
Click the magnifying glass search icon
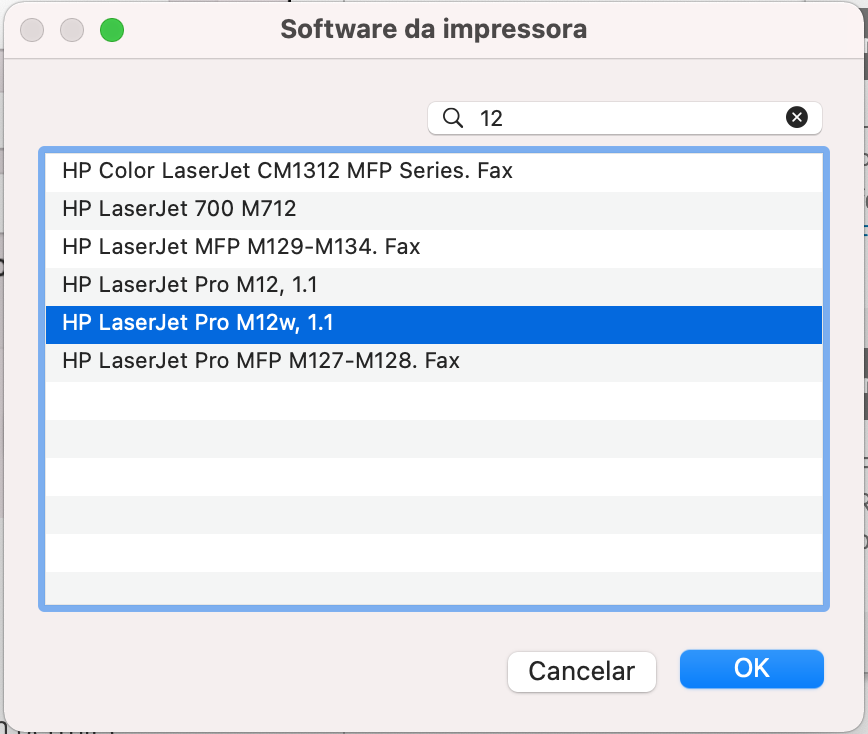[x=453, y=118]
